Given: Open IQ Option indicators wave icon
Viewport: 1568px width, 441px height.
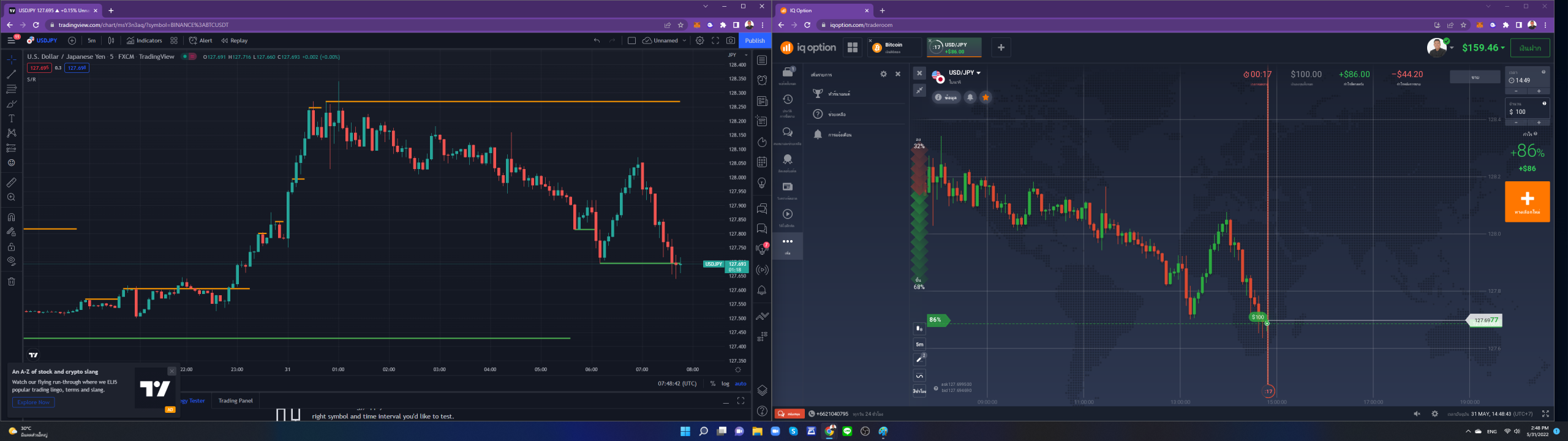Looking at the screenshot, I should (919, 375).
